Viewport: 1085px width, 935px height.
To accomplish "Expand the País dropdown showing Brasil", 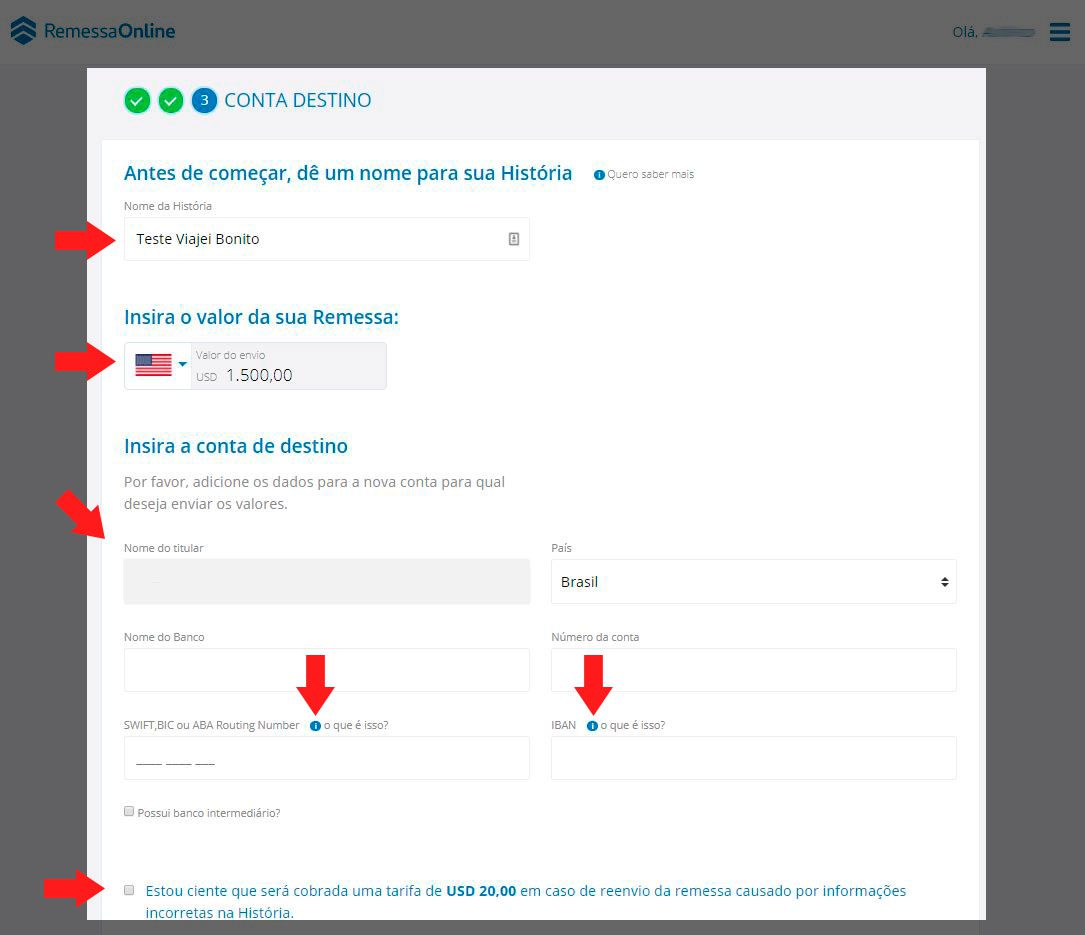I will tap(754, 581).
